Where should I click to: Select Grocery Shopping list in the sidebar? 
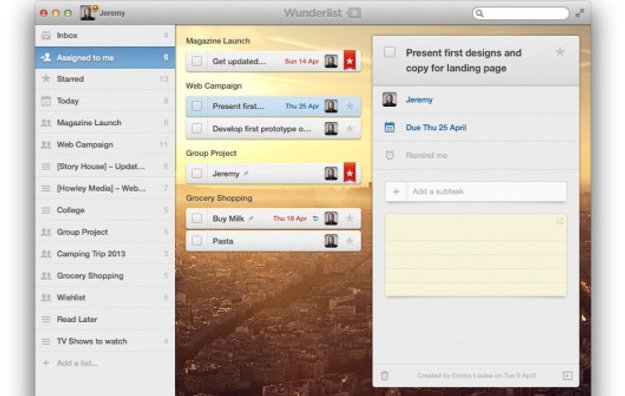[x=105, y=276]
